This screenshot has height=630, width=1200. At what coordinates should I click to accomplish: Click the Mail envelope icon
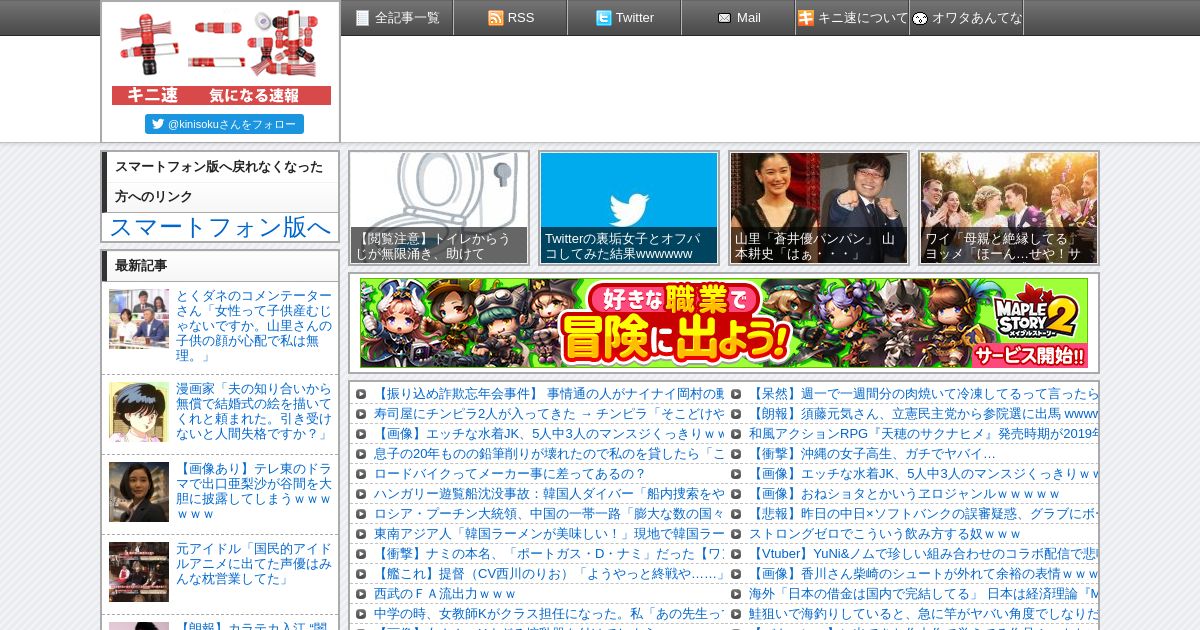(724, 18)
